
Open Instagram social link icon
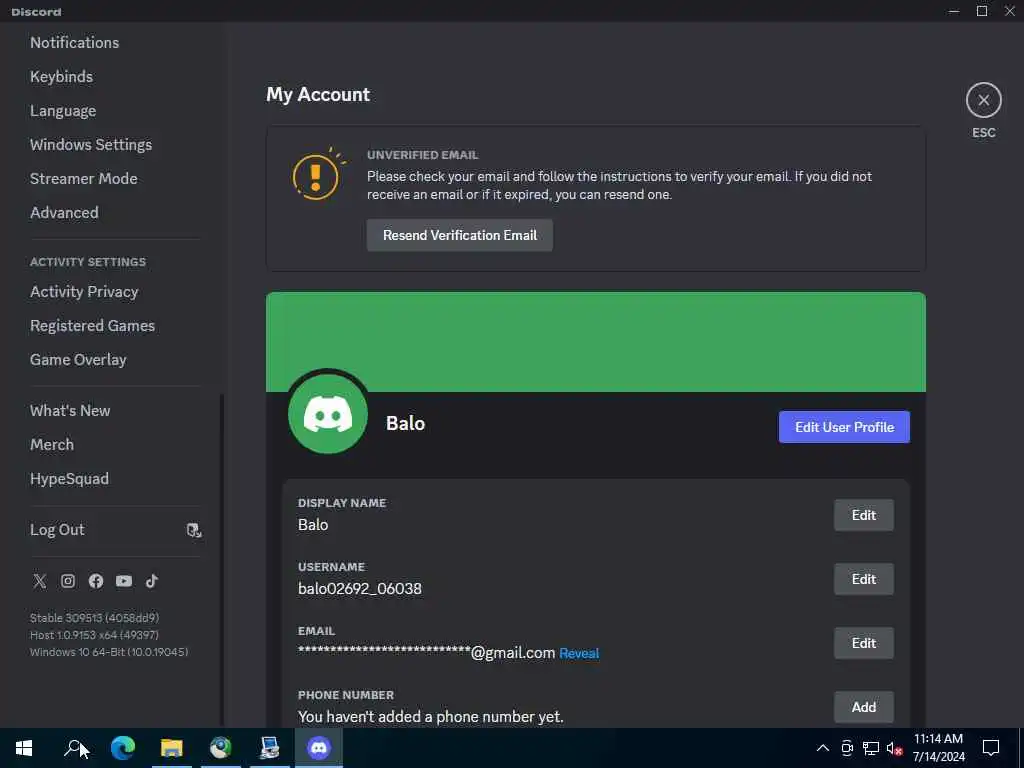click(68, 581)
